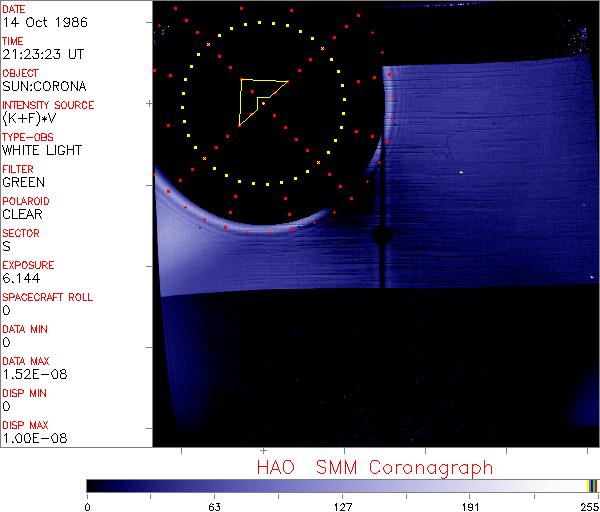Select the yellow-blue striped end of the color bar
This screenshot has height=512, width=600.
pyautogui.click(x=592, y=485)
